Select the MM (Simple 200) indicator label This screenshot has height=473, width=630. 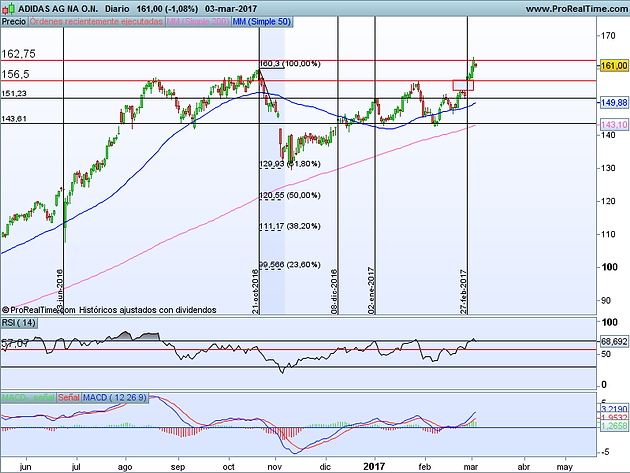point(198,22)
